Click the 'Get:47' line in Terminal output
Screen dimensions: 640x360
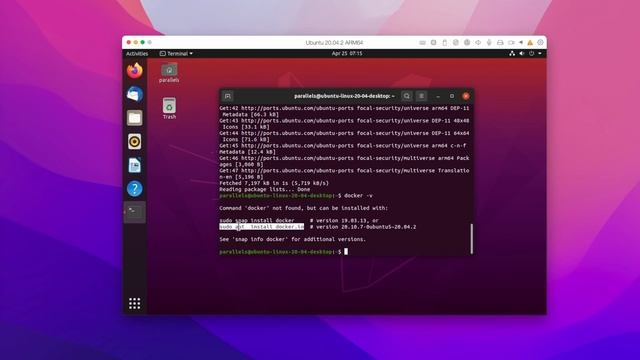[x=344, y=174]
